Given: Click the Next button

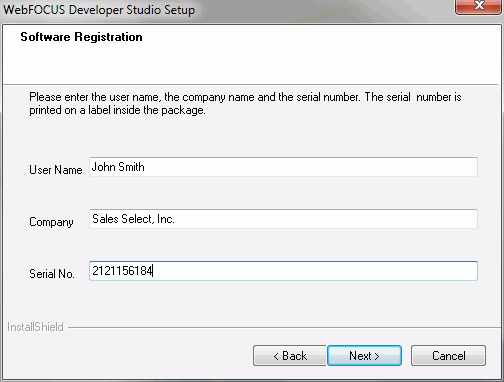Looking at the screenshot, I should tap(364, 356).
